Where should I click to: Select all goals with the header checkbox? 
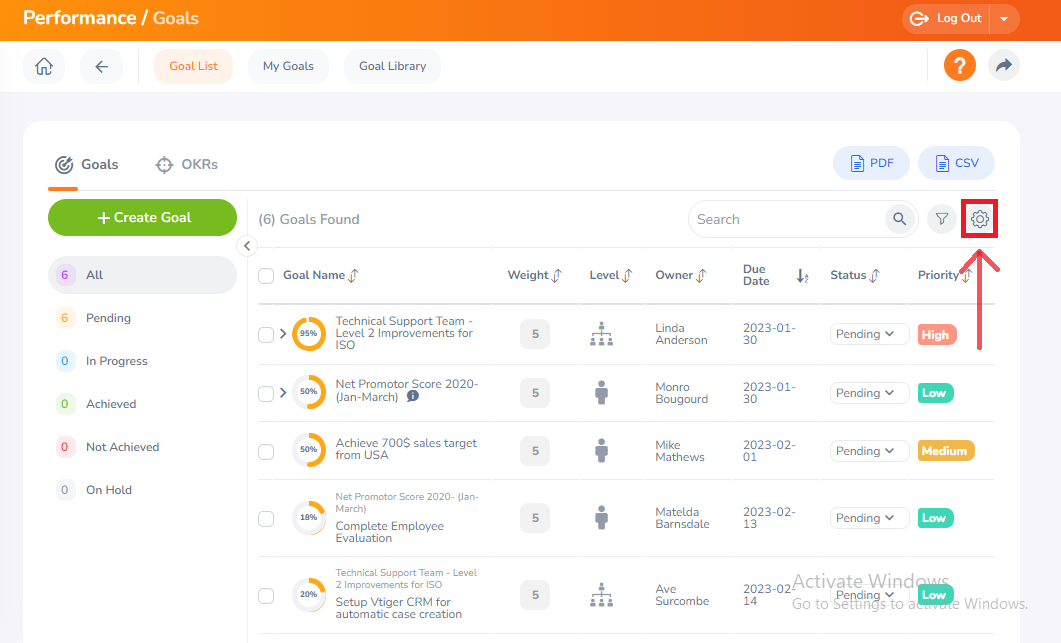266,275
